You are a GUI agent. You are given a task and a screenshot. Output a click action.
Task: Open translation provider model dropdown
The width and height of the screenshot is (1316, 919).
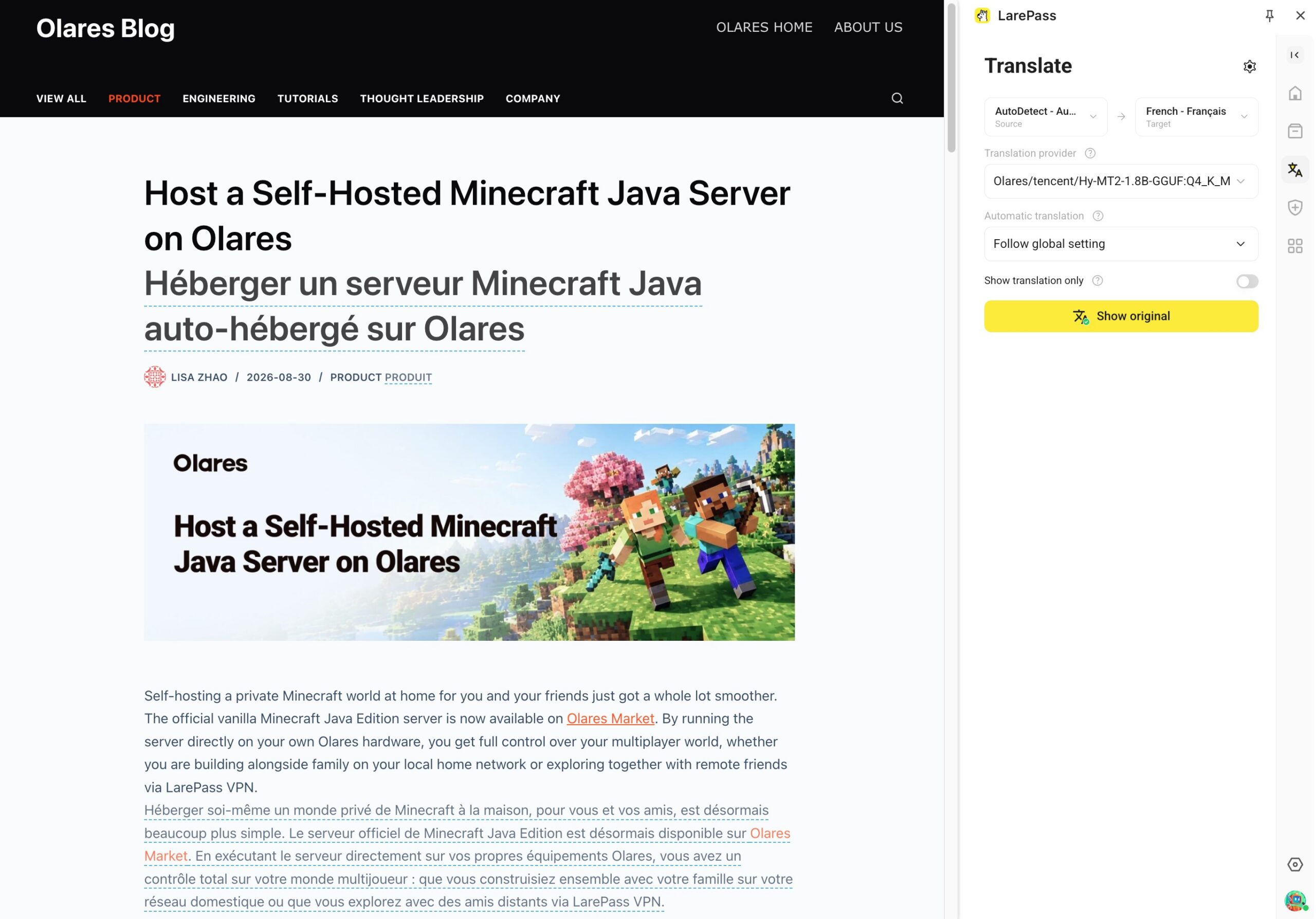1121,181
